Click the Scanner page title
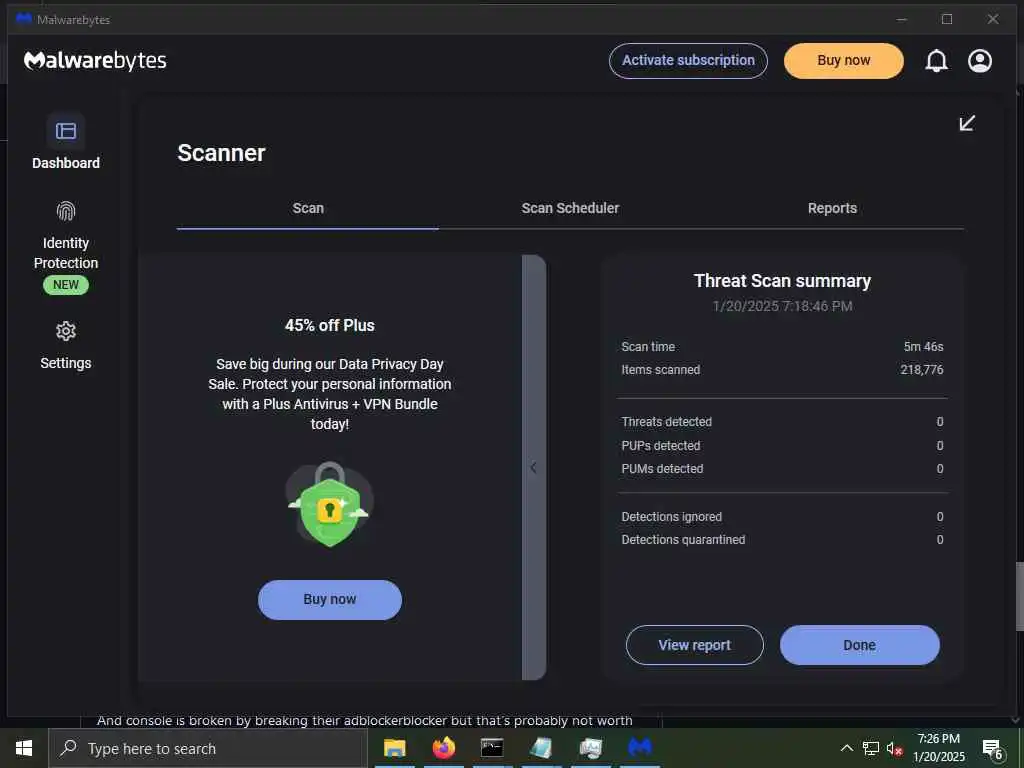Screen dimensions: 1024x768 [221, 153]
